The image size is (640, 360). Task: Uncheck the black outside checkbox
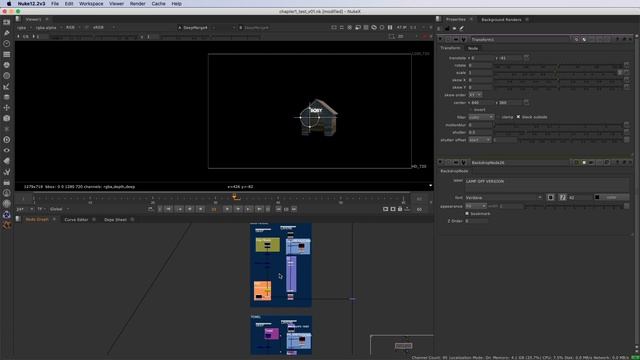pyautogui.click(x=518, y=117)
